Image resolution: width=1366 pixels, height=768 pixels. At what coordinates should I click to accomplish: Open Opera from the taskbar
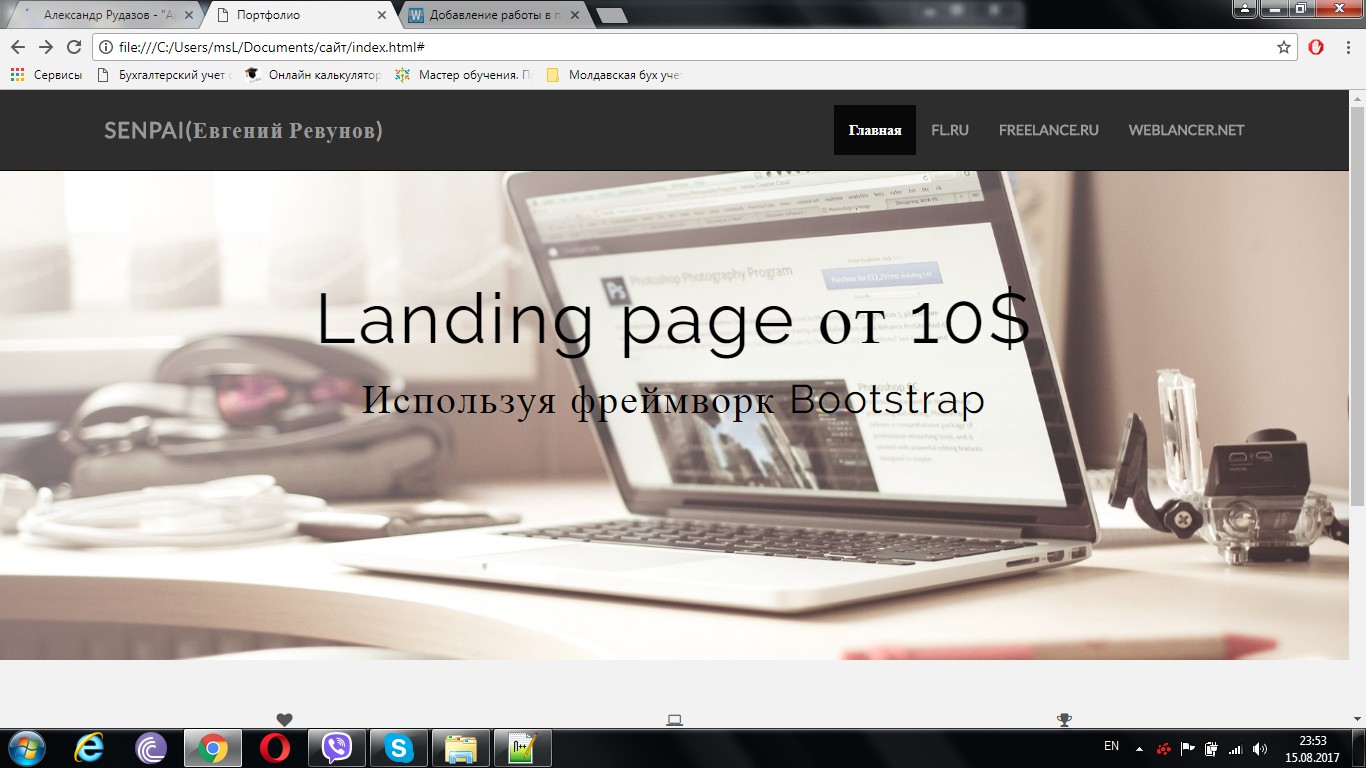[275, 748]
